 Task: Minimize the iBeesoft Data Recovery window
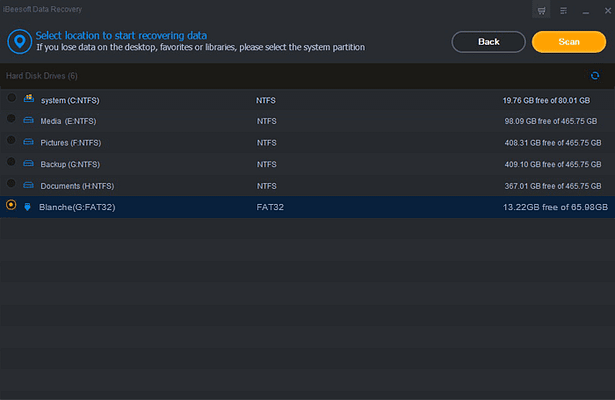pos(585,11)
